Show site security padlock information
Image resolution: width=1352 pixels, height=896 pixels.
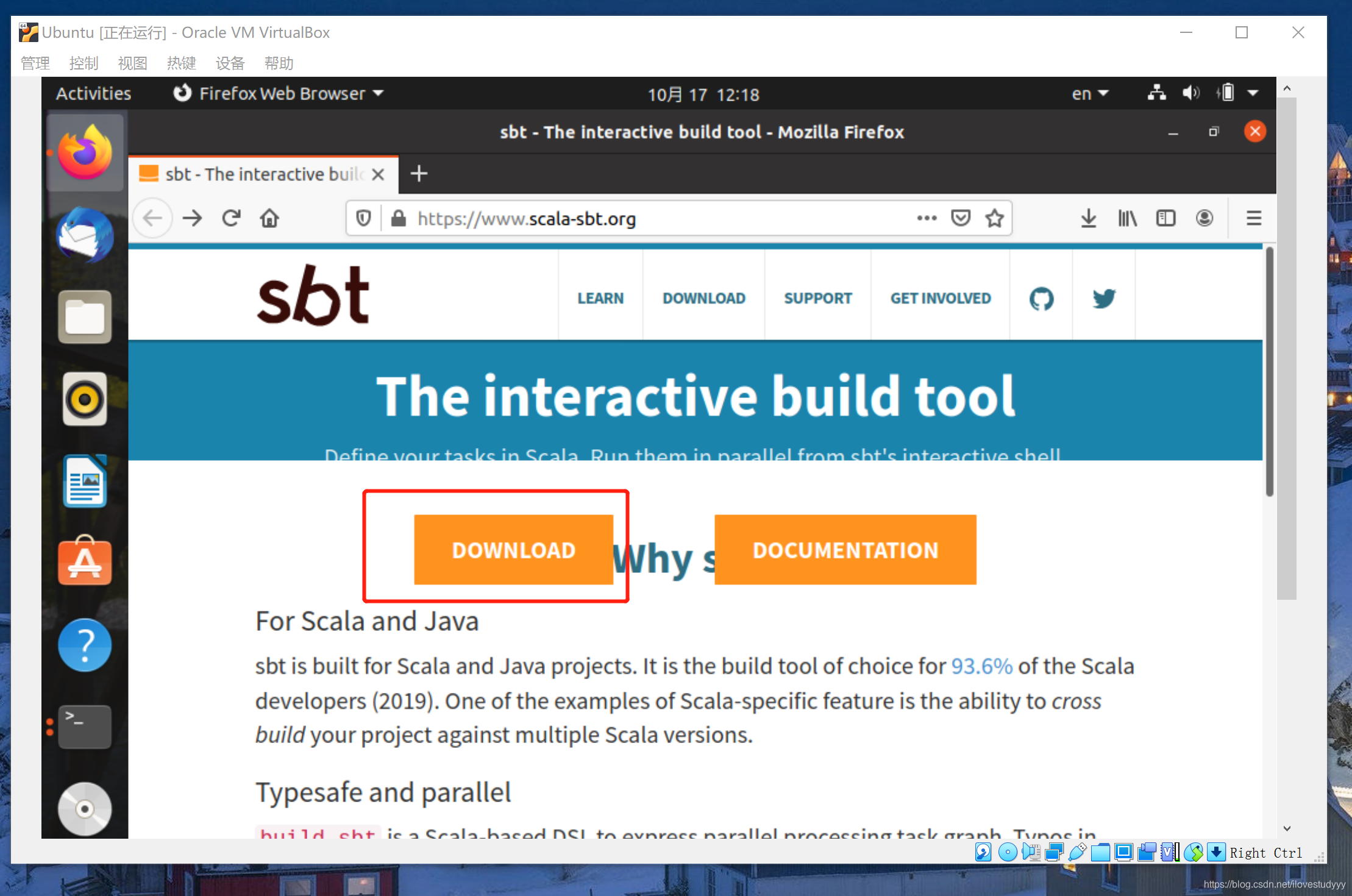coord(399,218)
